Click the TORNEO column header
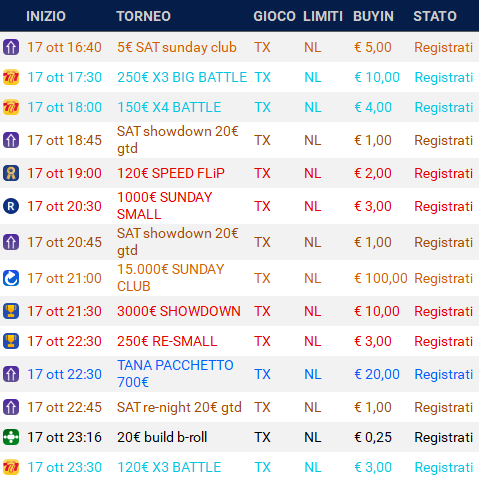Image resolution: width=479 pixels, height=481 pixels. tap(143, 16)
